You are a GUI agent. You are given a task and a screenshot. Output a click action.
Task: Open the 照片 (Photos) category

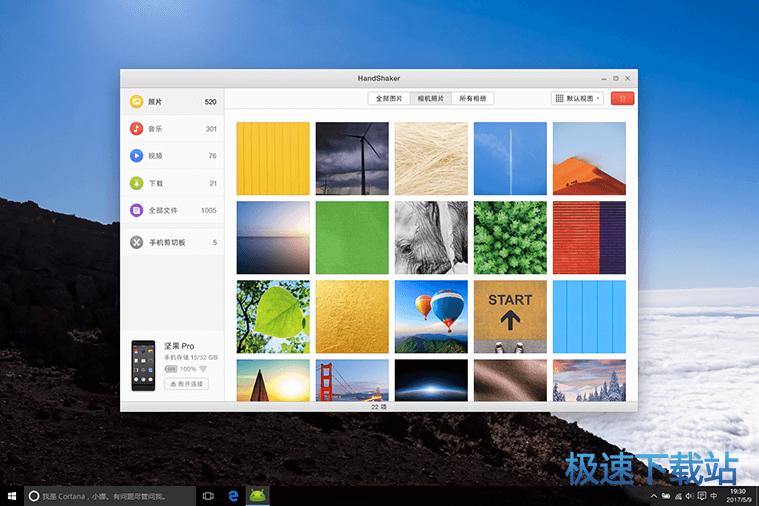[x=171, y=102]
